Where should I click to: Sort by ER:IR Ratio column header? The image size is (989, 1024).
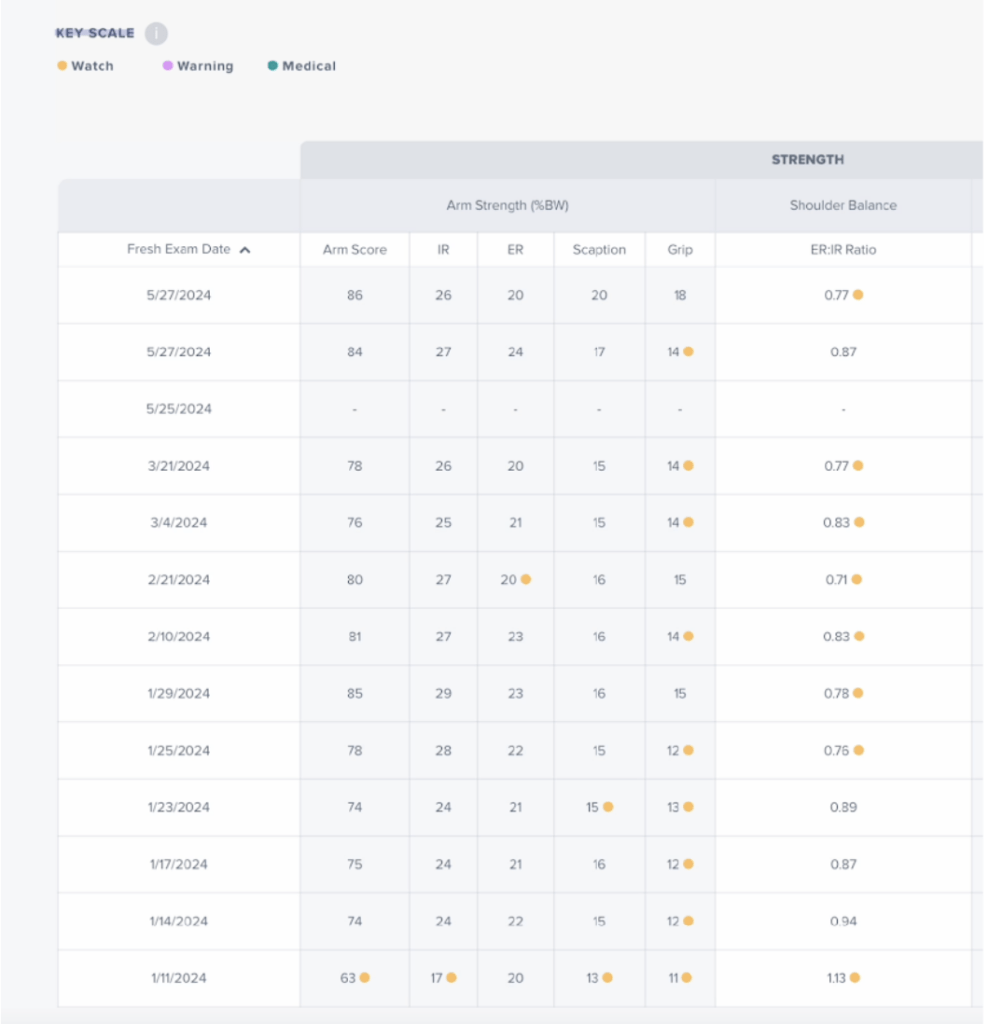click(x=843, y=250)
